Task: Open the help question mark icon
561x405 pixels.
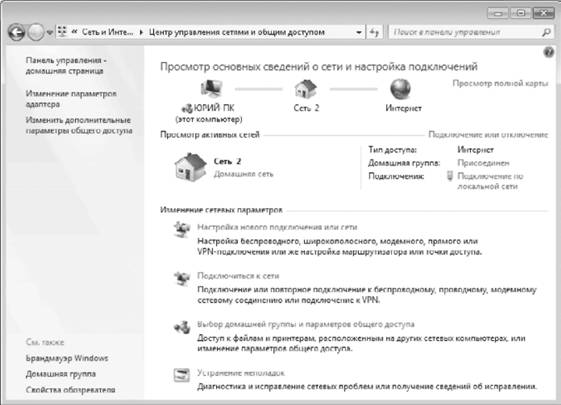Action: click(548, 53)
